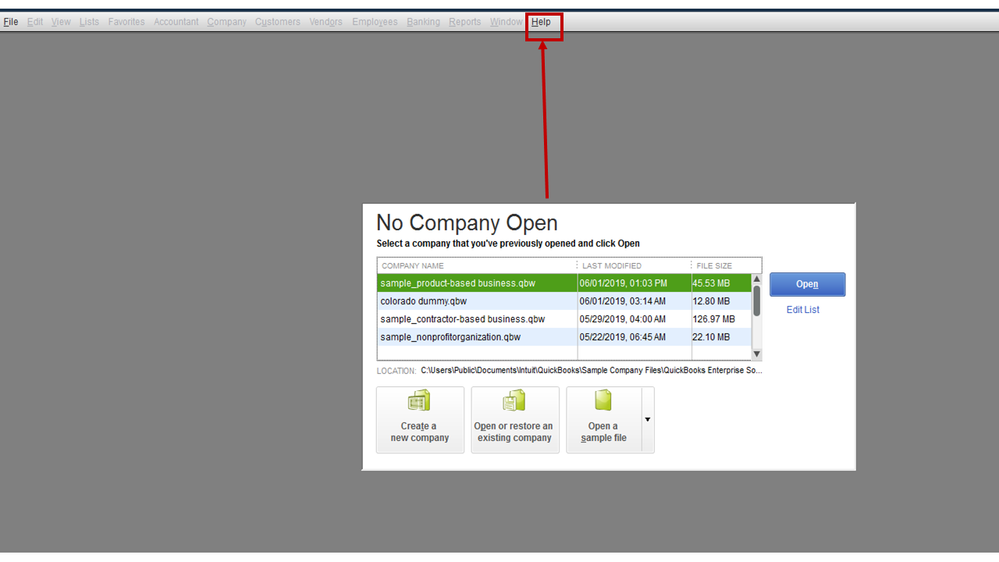This screenshot has height=562, width=999.
Task: Click the LAST MODIFIED column header
Action: coord(634,266)
